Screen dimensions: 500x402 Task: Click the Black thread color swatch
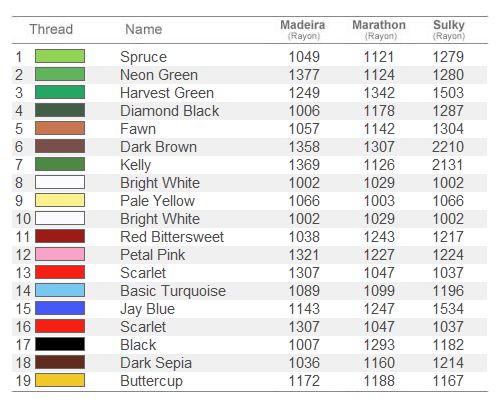(x=60, y=344)
